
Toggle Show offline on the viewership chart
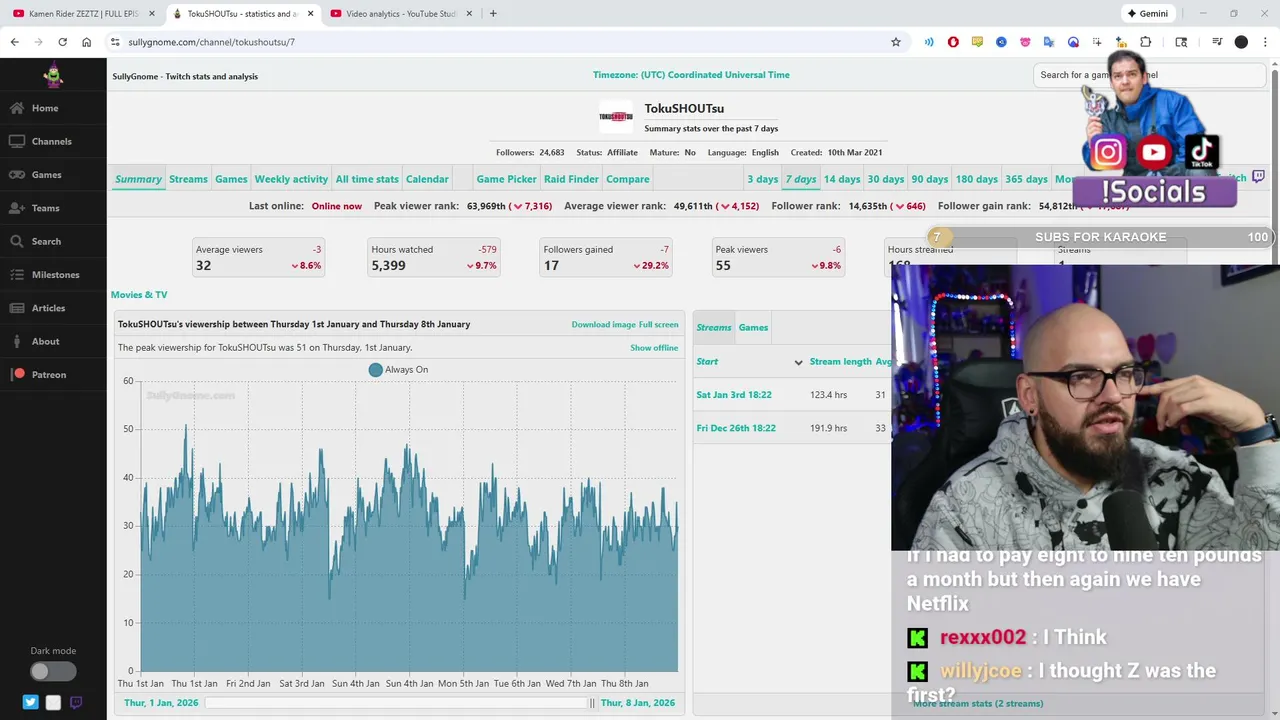654,348
